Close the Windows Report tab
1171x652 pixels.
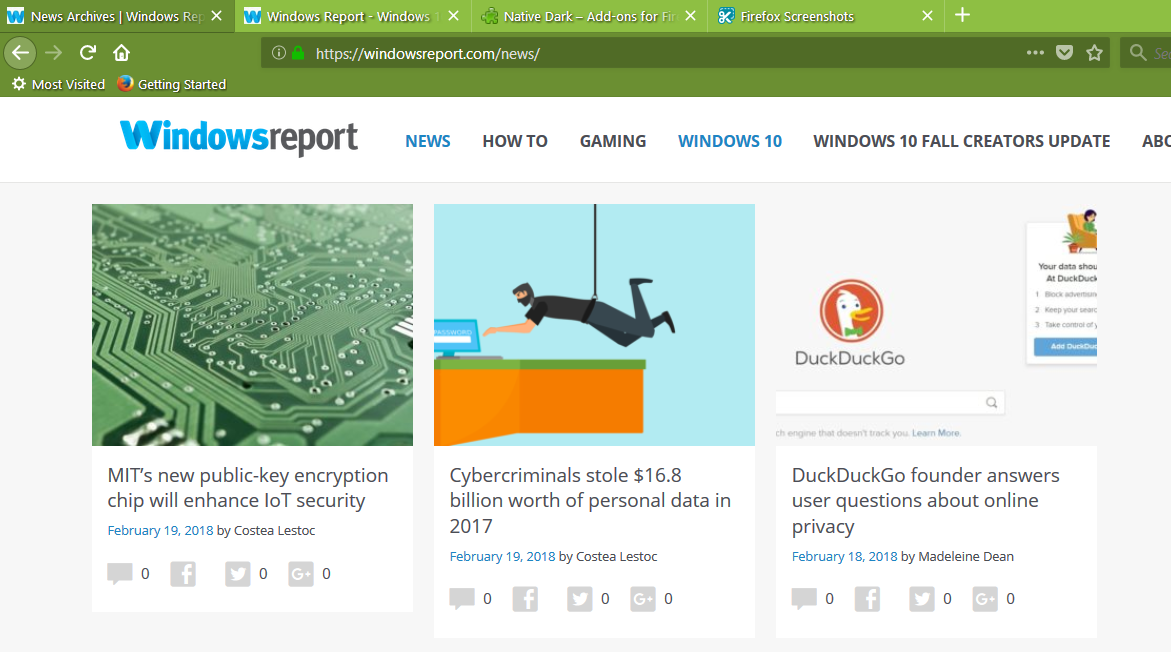pyautogui.click(x=453, y=16)
